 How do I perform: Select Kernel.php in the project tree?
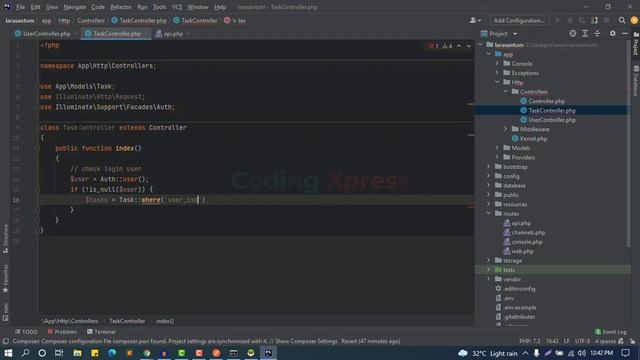pos(533,138)
